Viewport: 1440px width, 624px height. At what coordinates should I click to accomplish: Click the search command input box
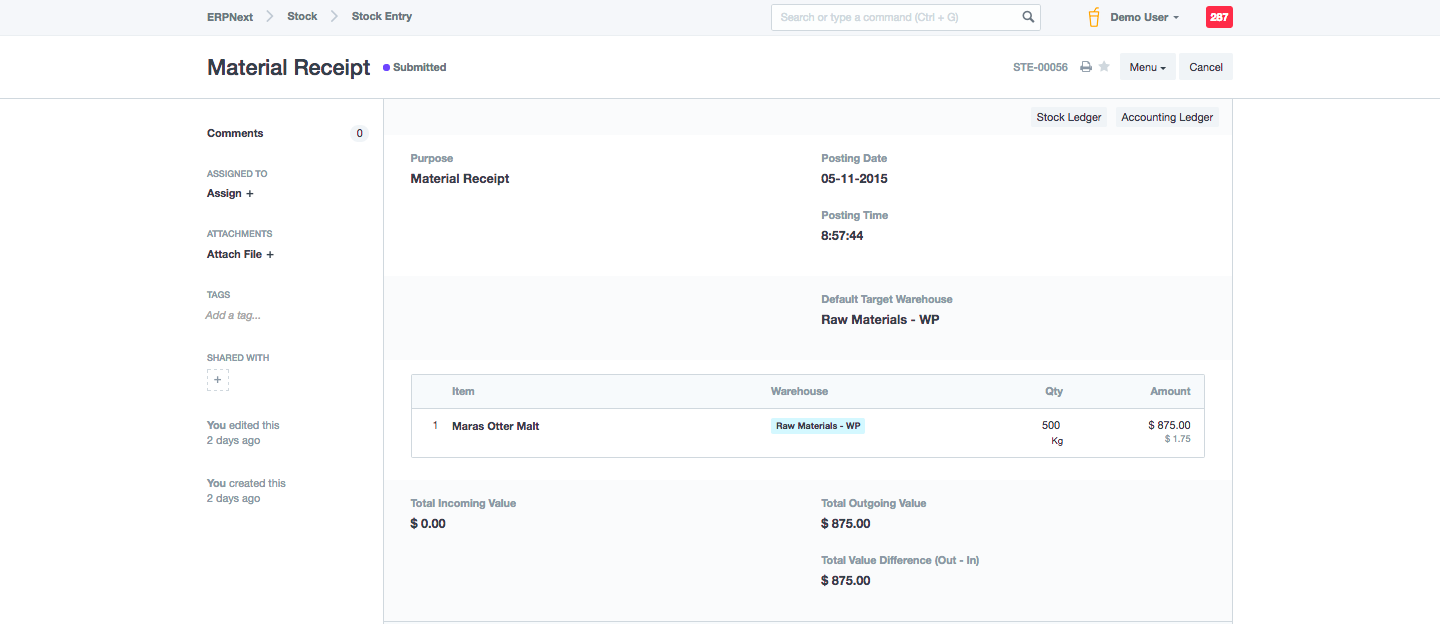coord(895,17)
